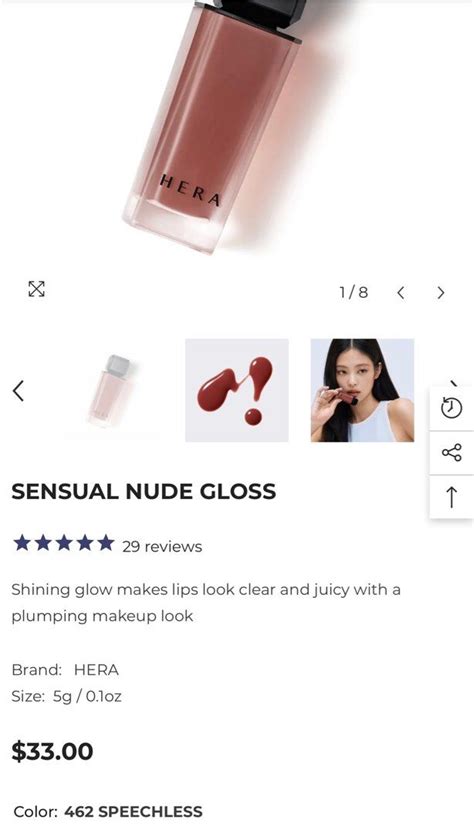Select the gloss swatch smear thumbnail

(x=236, y=390)
